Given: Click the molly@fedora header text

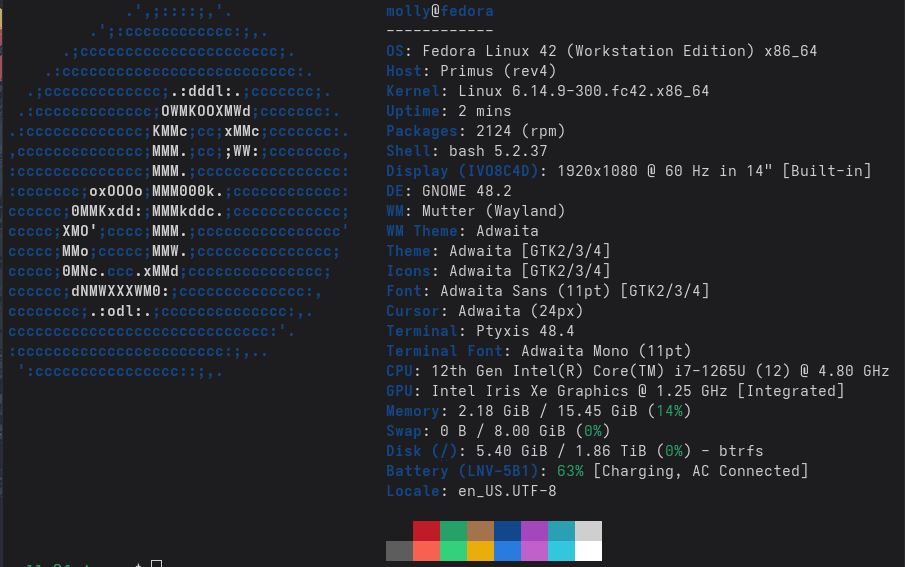Looking at the screenshot, I should pos(439,11).
